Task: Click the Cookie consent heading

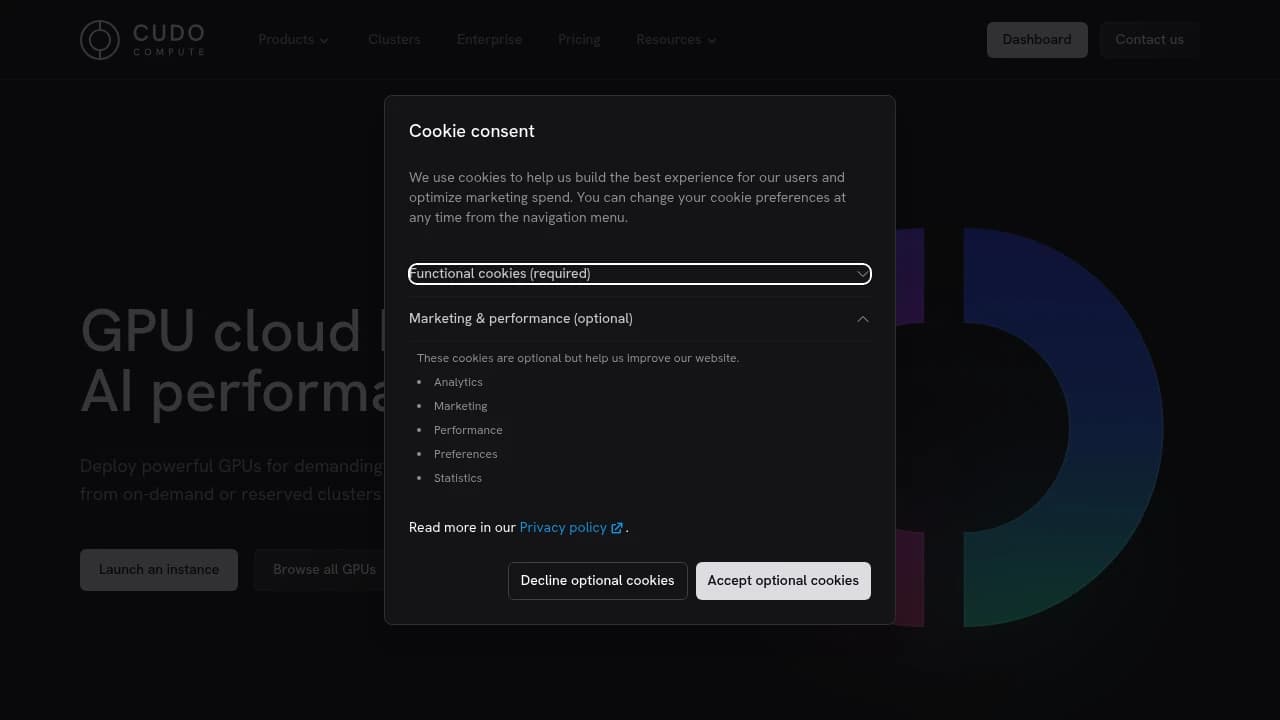Action: tap(472, 131)
